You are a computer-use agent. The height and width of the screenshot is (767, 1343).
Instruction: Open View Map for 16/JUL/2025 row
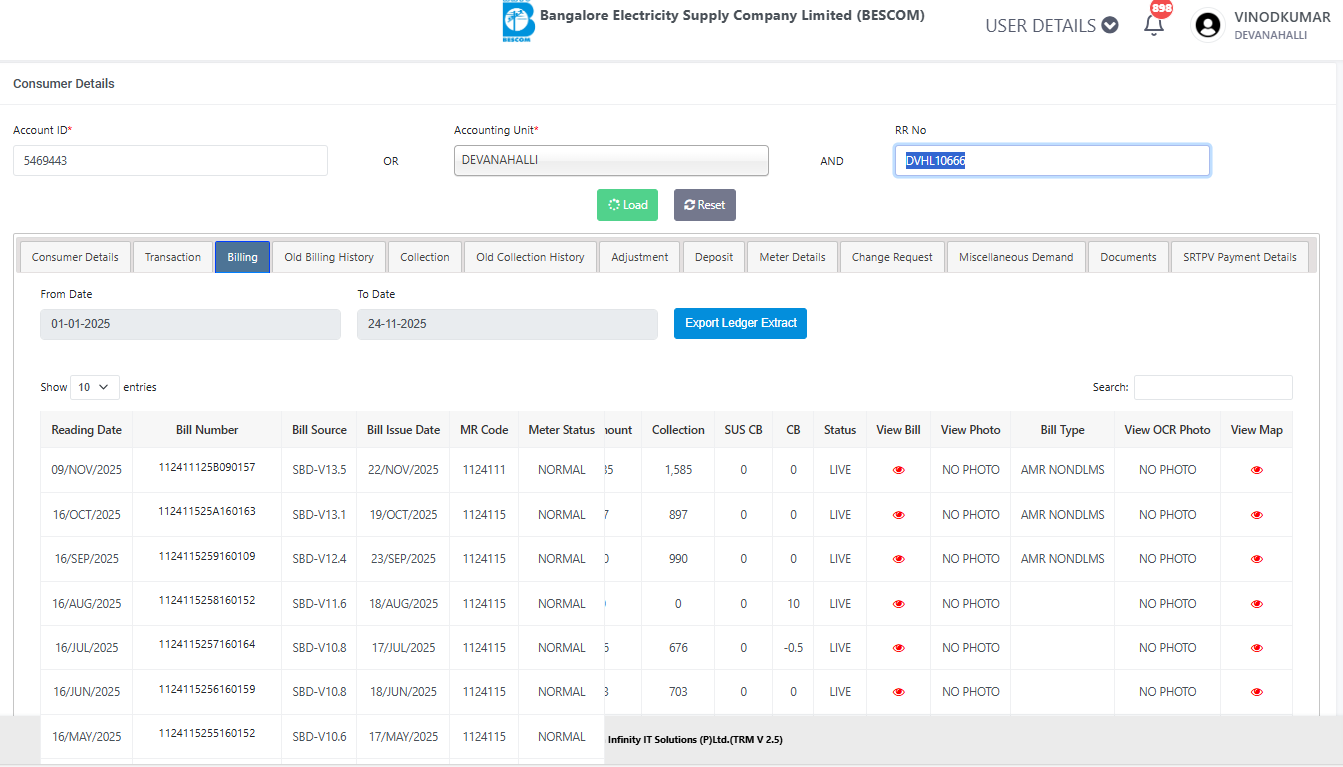pos(1256,648)
